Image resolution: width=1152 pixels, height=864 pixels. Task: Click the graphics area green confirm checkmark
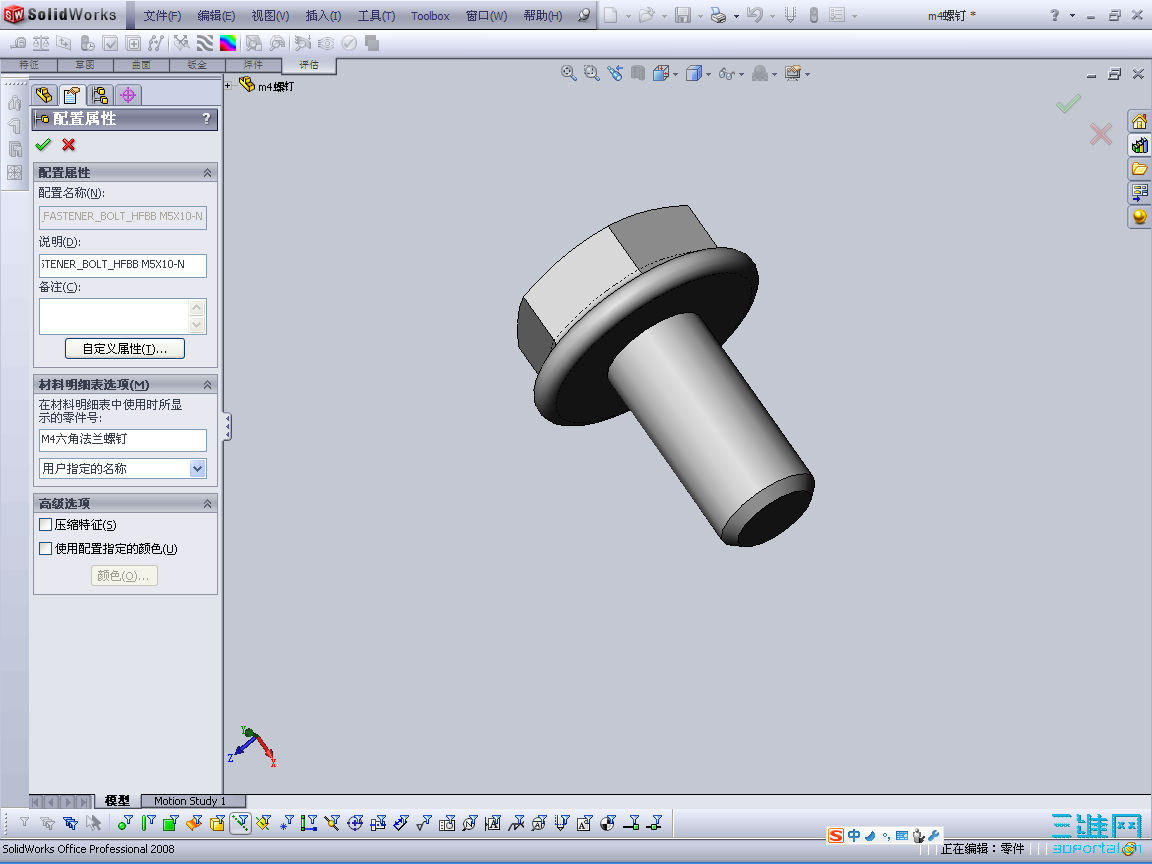click(1068, 104)
